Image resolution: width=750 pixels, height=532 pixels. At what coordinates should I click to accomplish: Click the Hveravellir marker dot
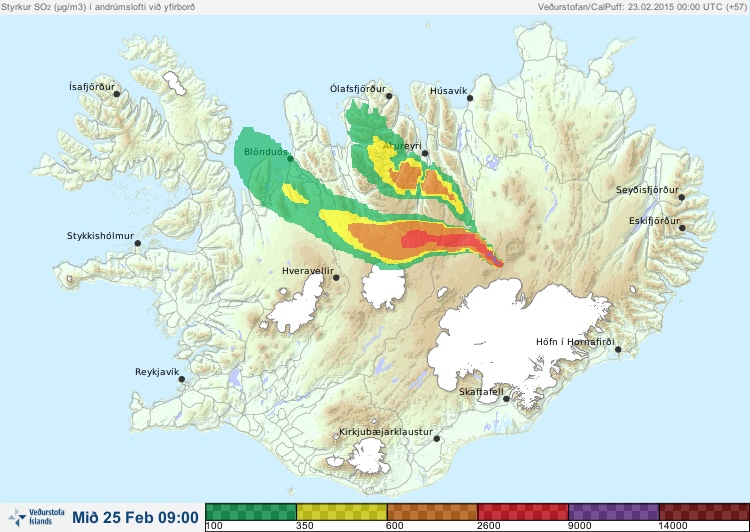tap(336, 277)
